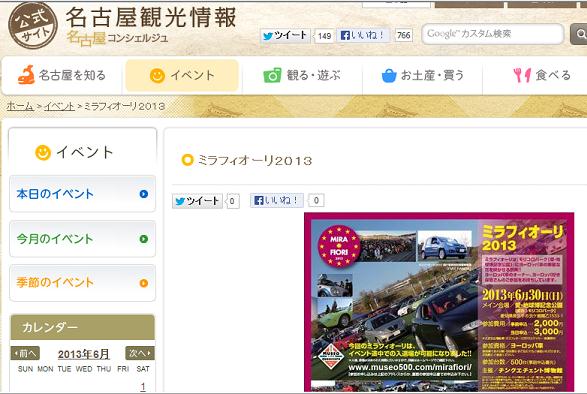Image resolution: width=587 pixels, height=394 pixels.
Task: Click the ミラフィオーリ2013 article heading
Action: (255, 161)
